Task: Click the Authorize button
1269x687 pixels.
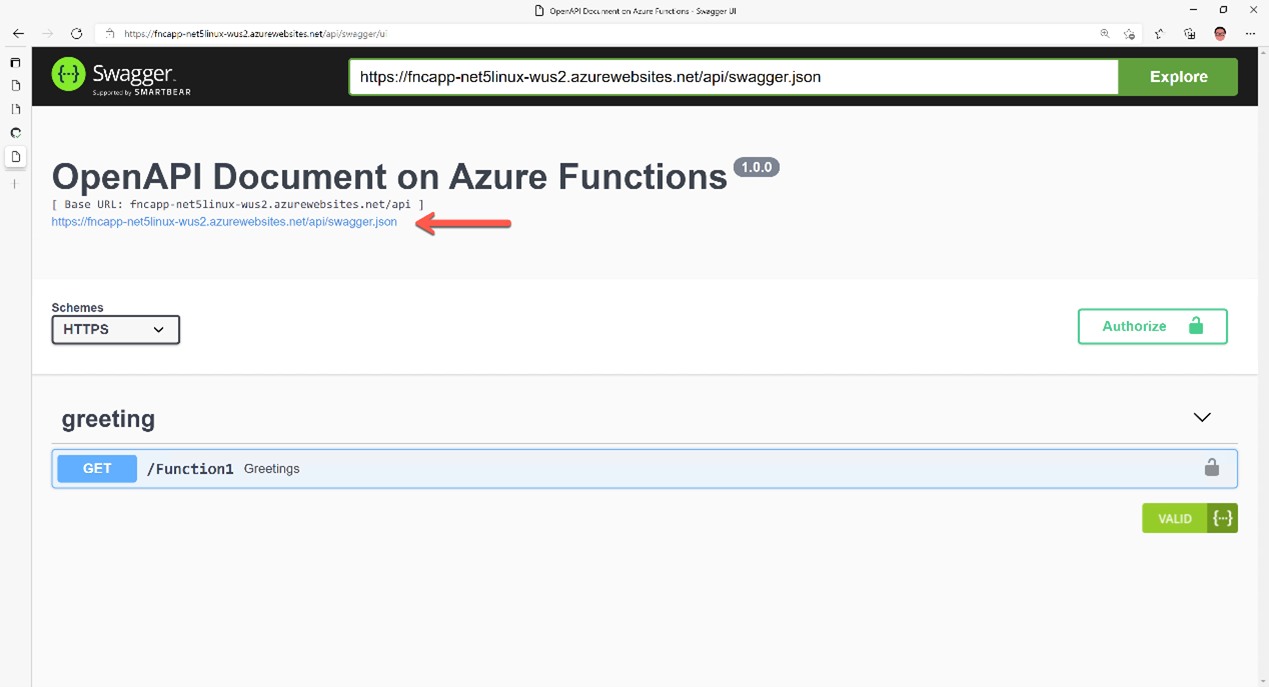Action: coord(1152,326)
